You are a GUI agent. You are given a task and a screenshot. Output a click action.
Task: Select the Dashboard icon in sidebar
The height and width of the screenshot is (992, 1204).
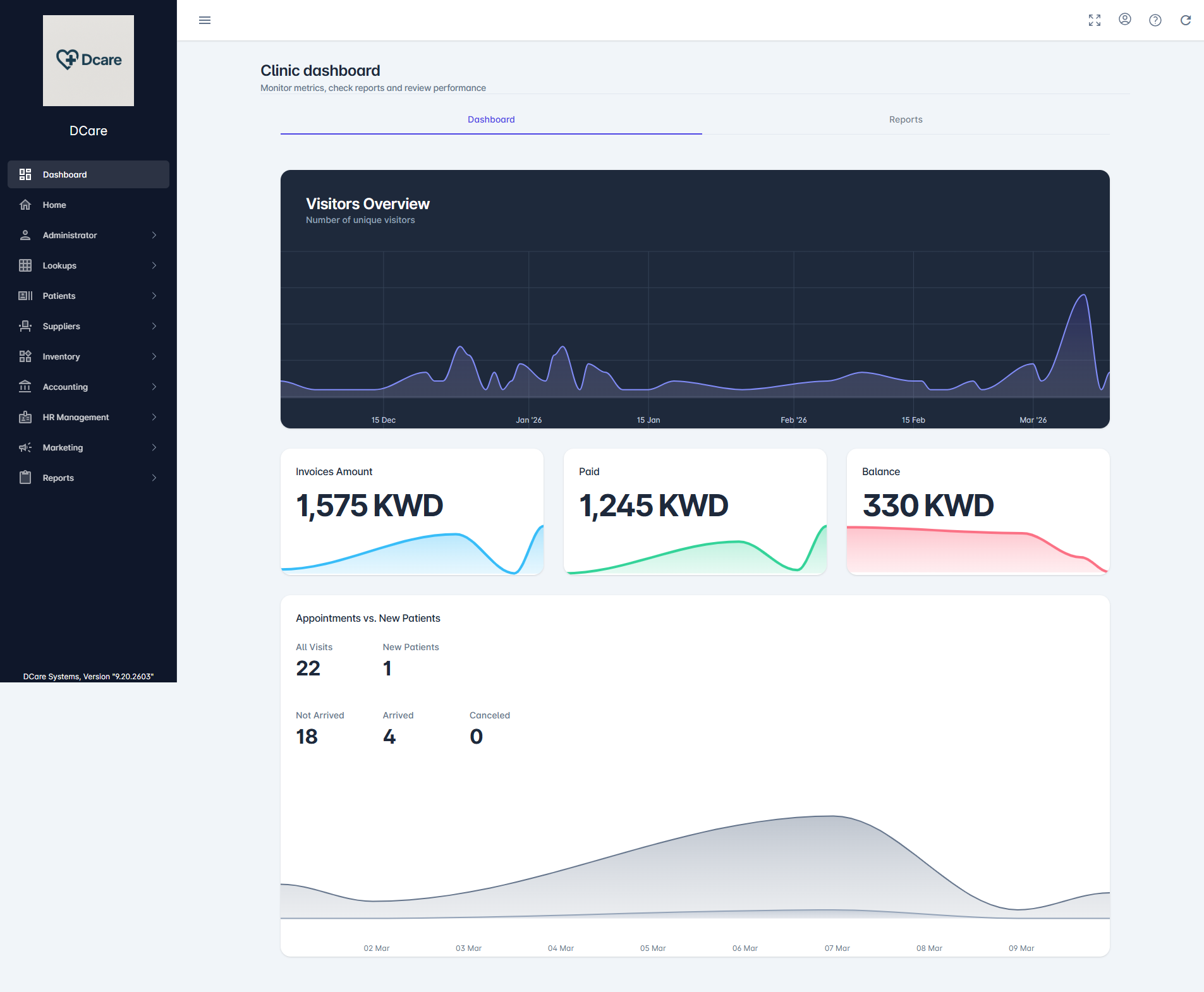(25, 174)
